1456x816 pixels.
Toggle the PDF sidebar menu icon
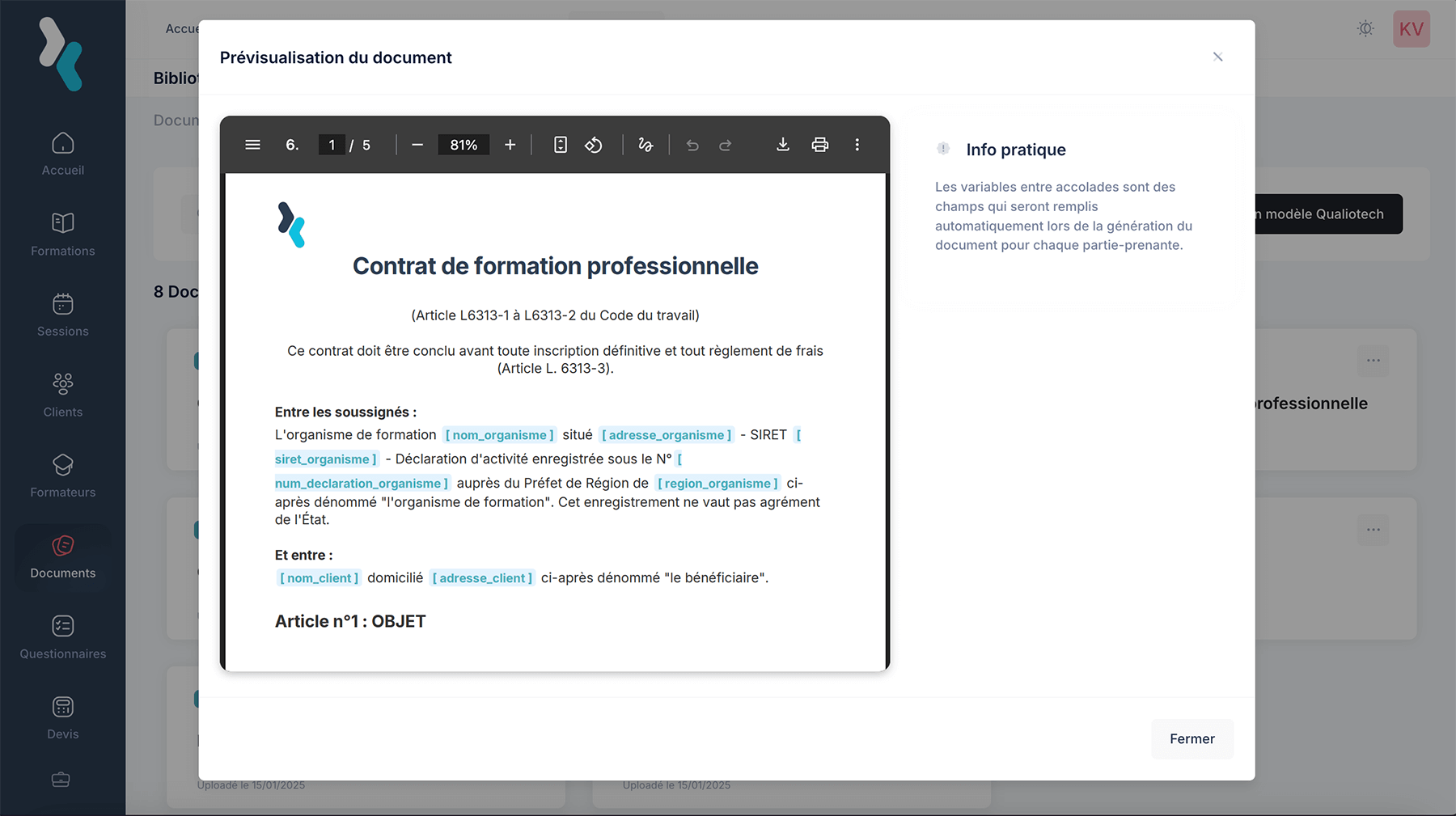252,145
